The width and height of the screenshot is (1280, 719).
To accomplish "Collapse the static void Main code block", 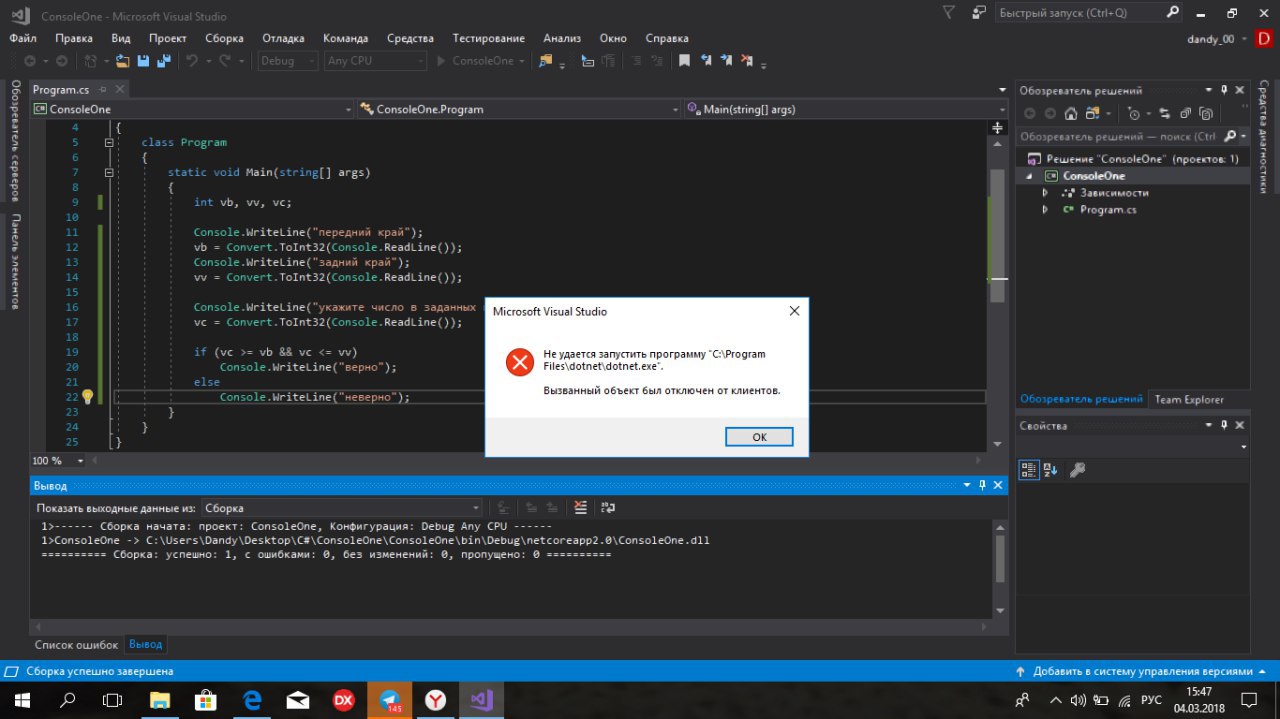I will click(x=109, y=173).
